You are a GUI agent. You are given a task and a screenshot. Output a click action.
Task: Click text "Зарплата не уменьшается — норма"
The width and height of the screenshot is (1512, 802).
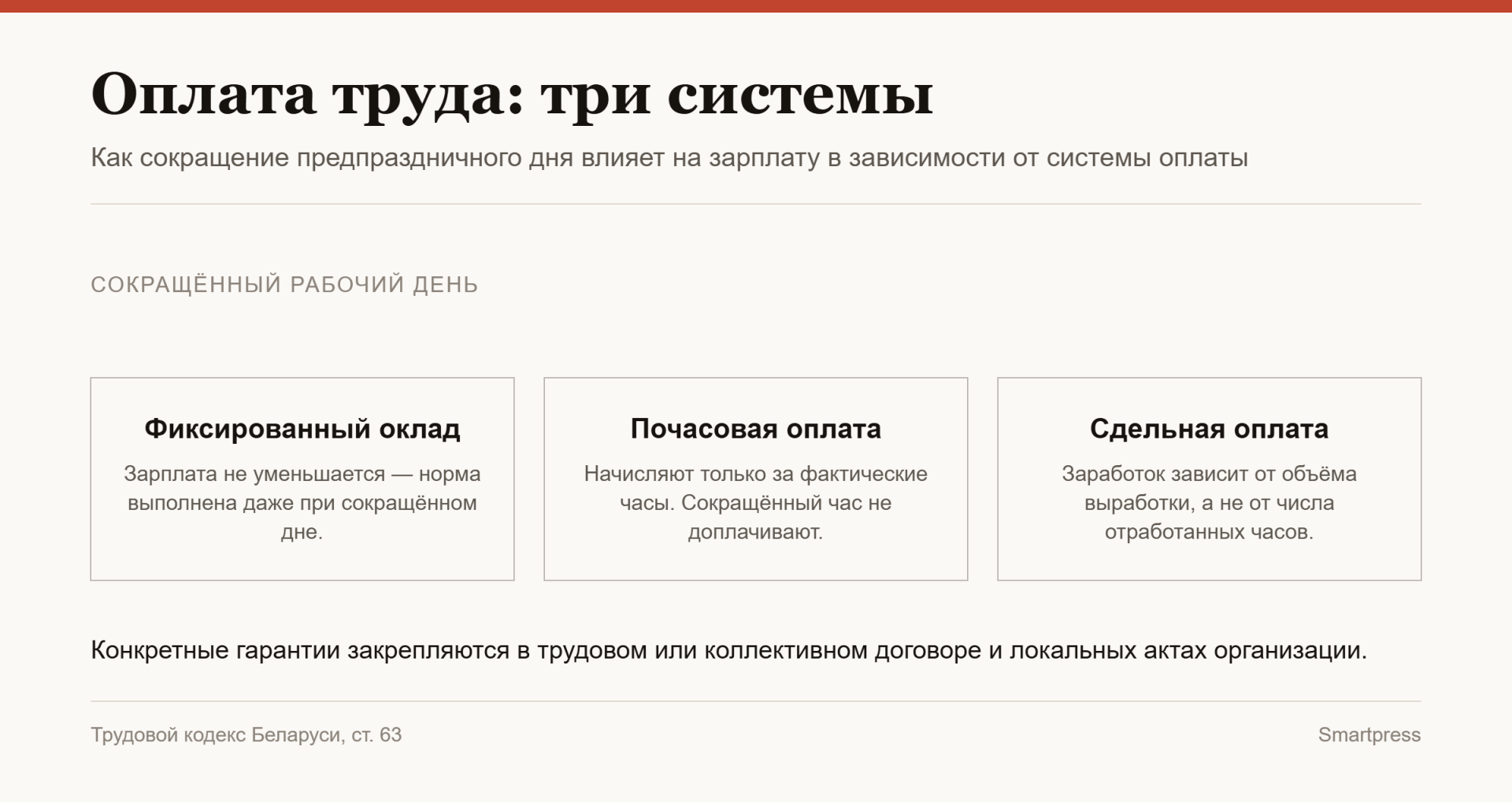coord(302,474)
